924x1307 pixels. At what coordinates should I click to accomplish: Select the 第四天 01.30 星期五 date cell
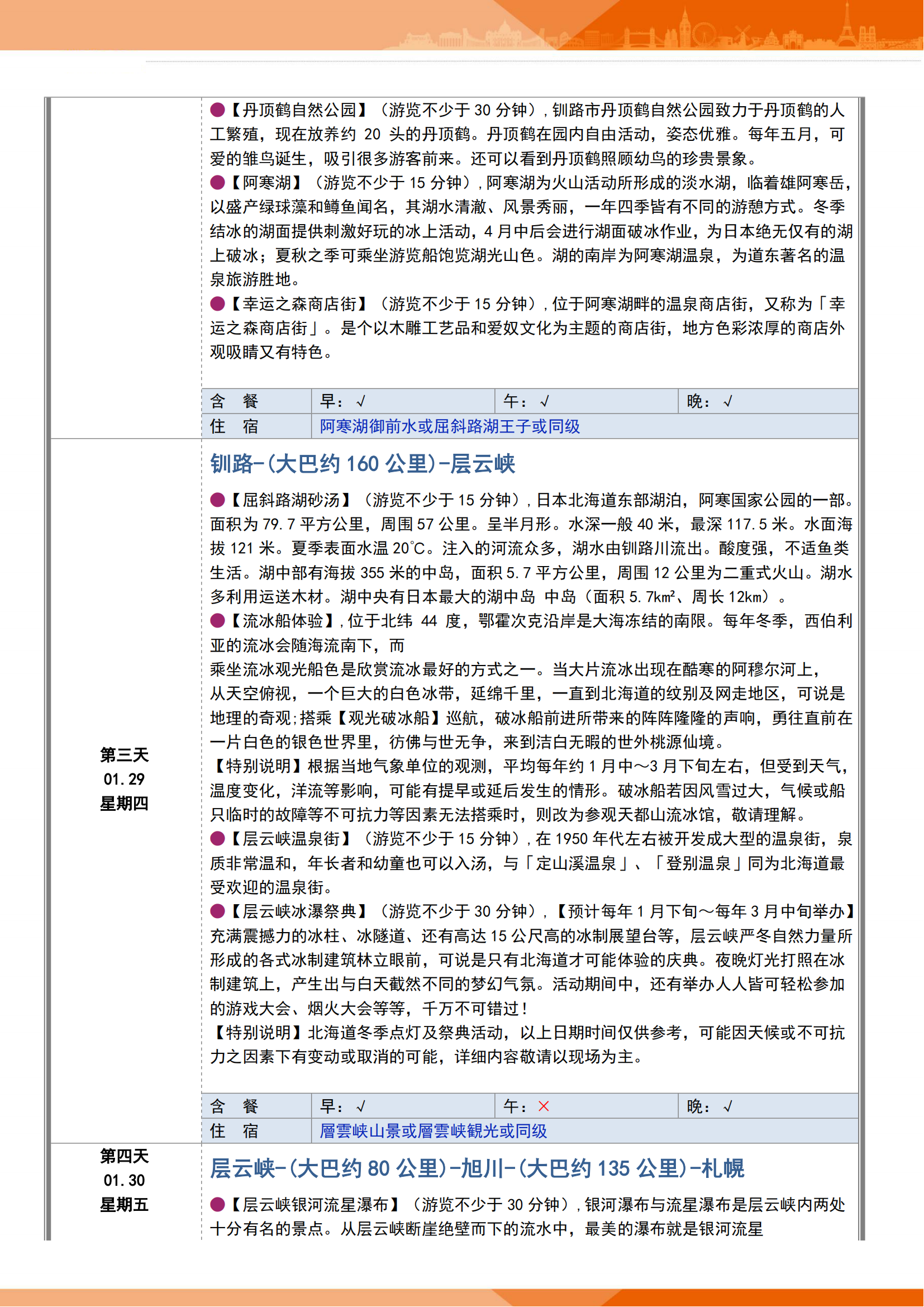(x=124, y=1181)
